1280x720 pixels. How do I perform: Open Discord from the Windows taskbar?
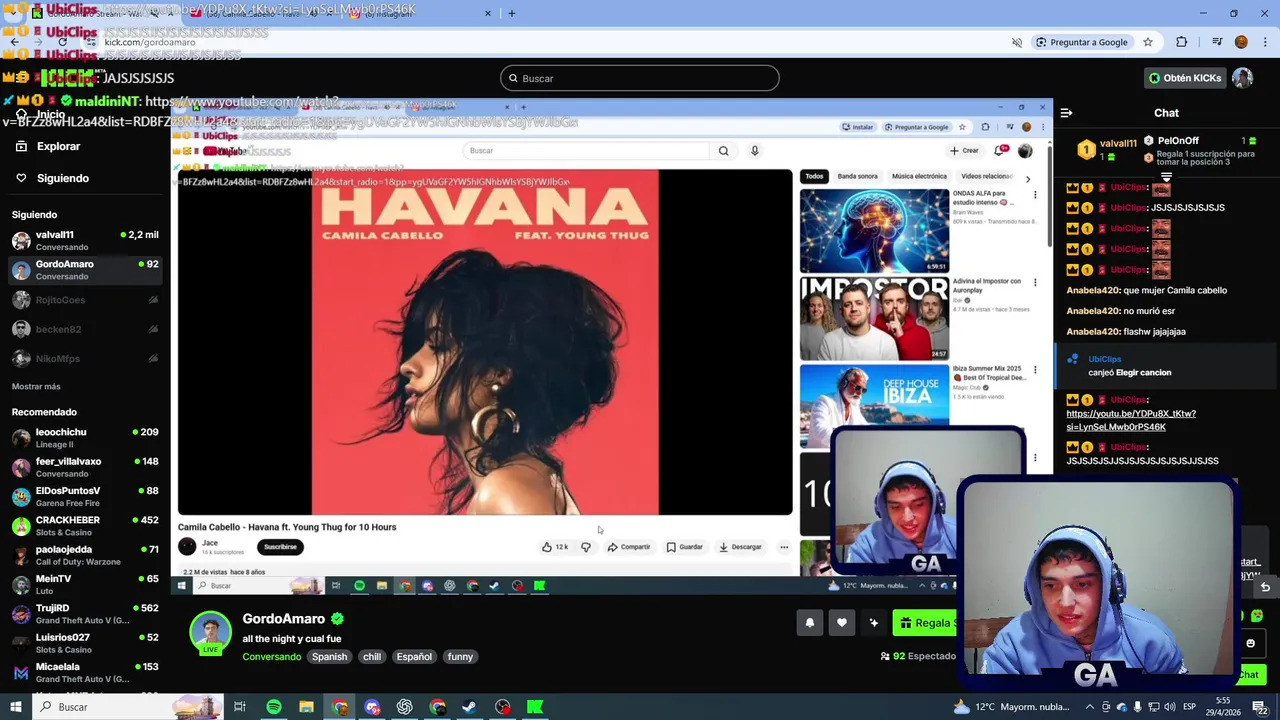tap(372, 707)
